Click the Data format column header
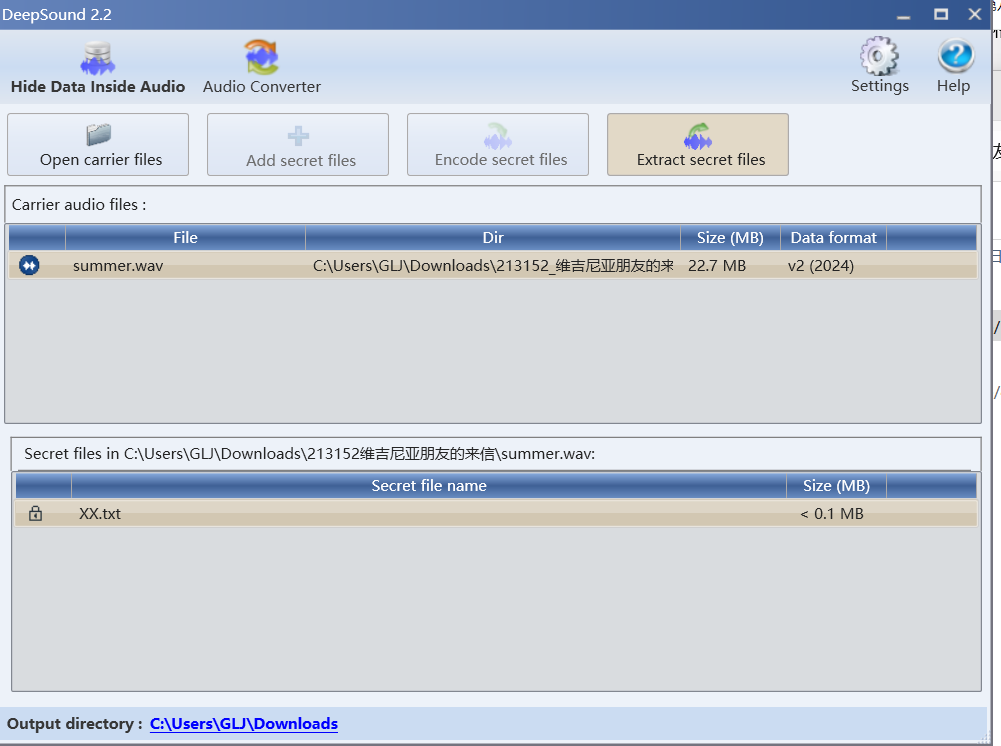Viewport: 1001px width, 746px height. click(x=833, y=237)
